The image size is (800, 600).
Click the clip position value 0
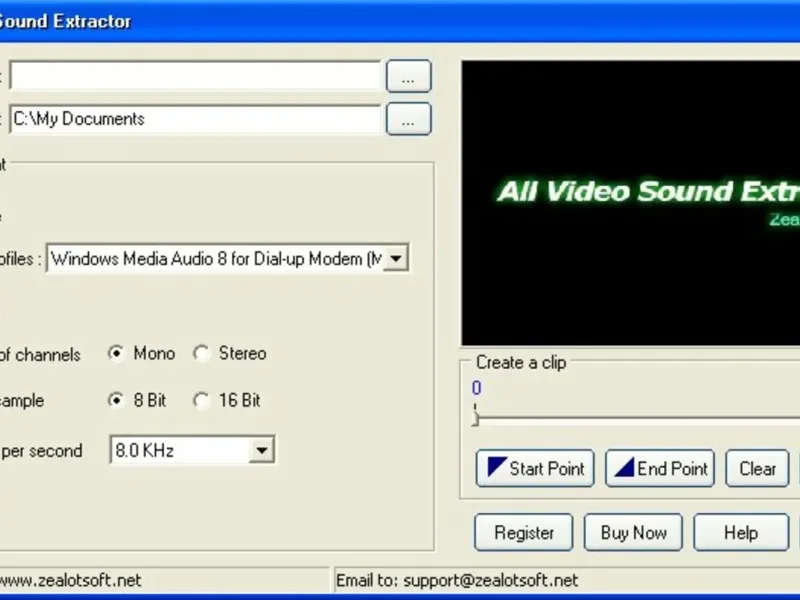477,388
